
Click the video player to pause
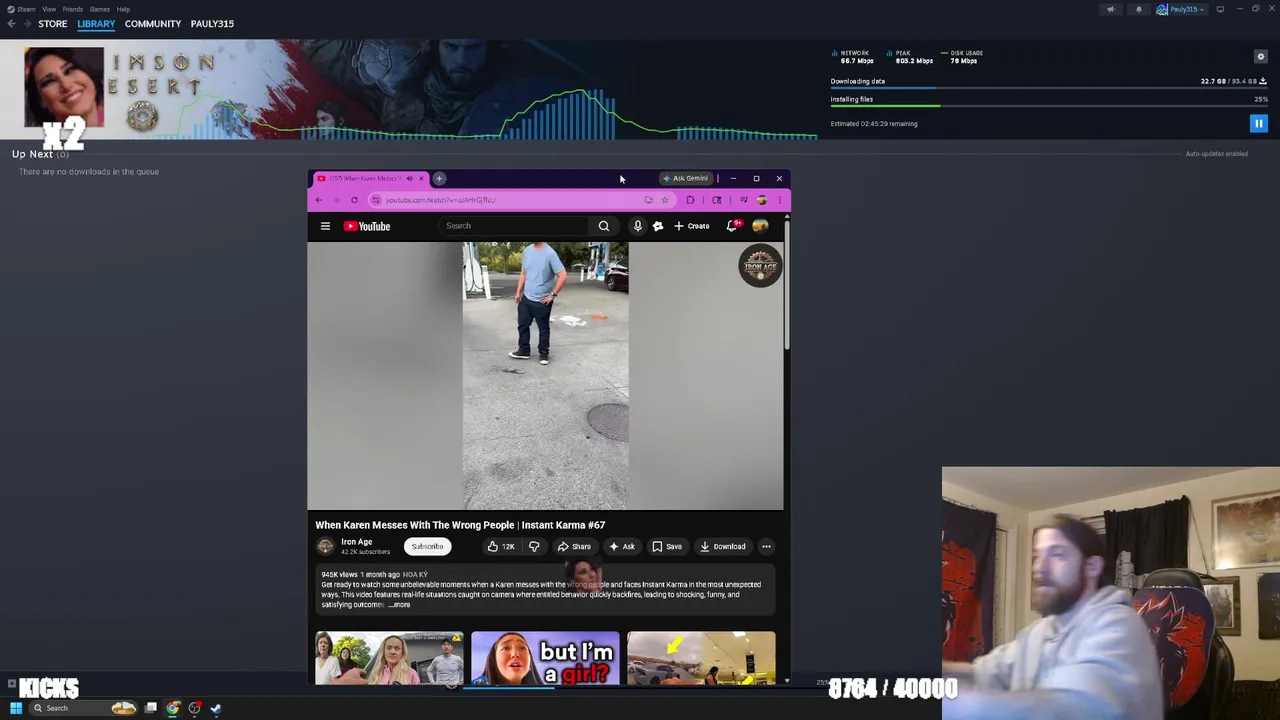pos(545,376)
